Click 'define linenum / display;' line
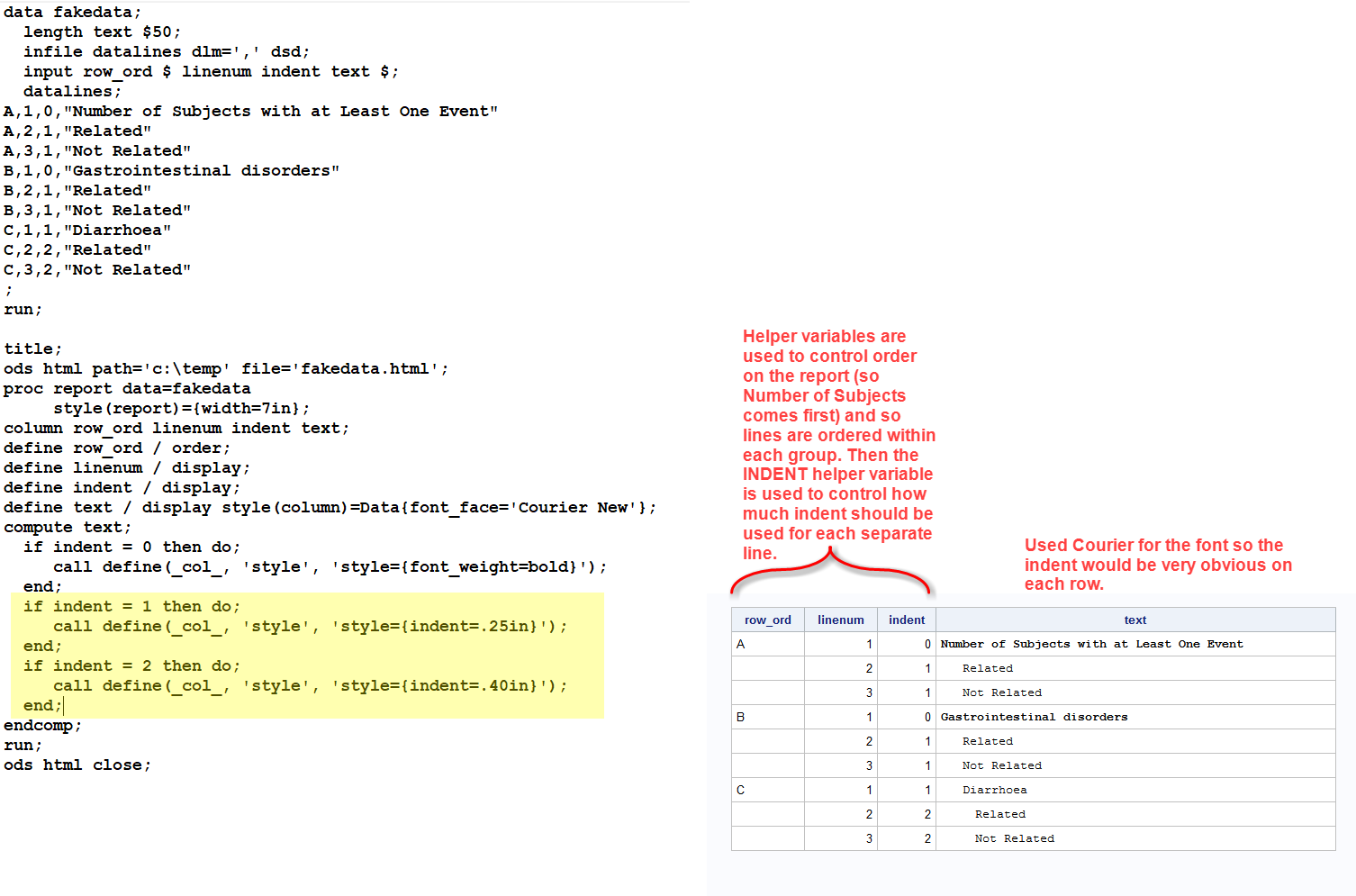Screen dimensions: 1356x896 127,468
